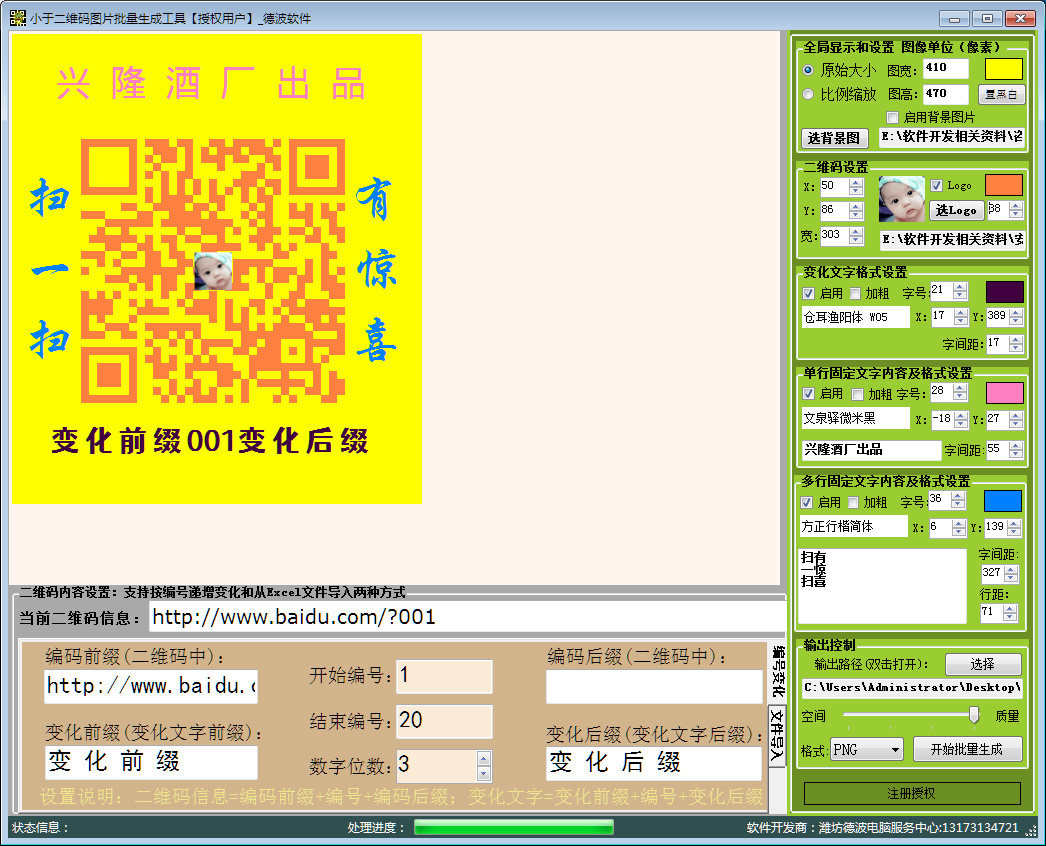Click the QR code 宽 width stepper
Image resolution: width=1046 pixels, height=846 pixels.
click(x=856, y=235)
